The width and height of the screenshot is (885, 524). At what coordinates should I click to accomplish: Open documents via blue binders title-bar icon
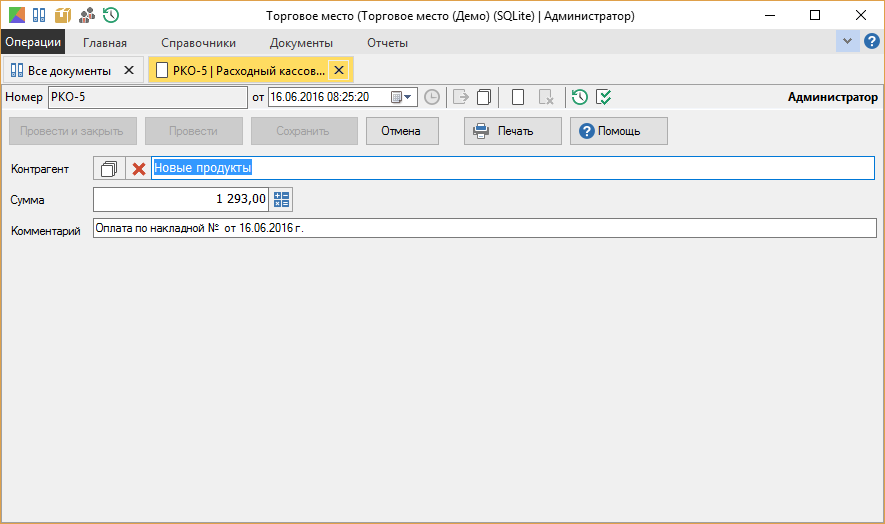(39, 15)
